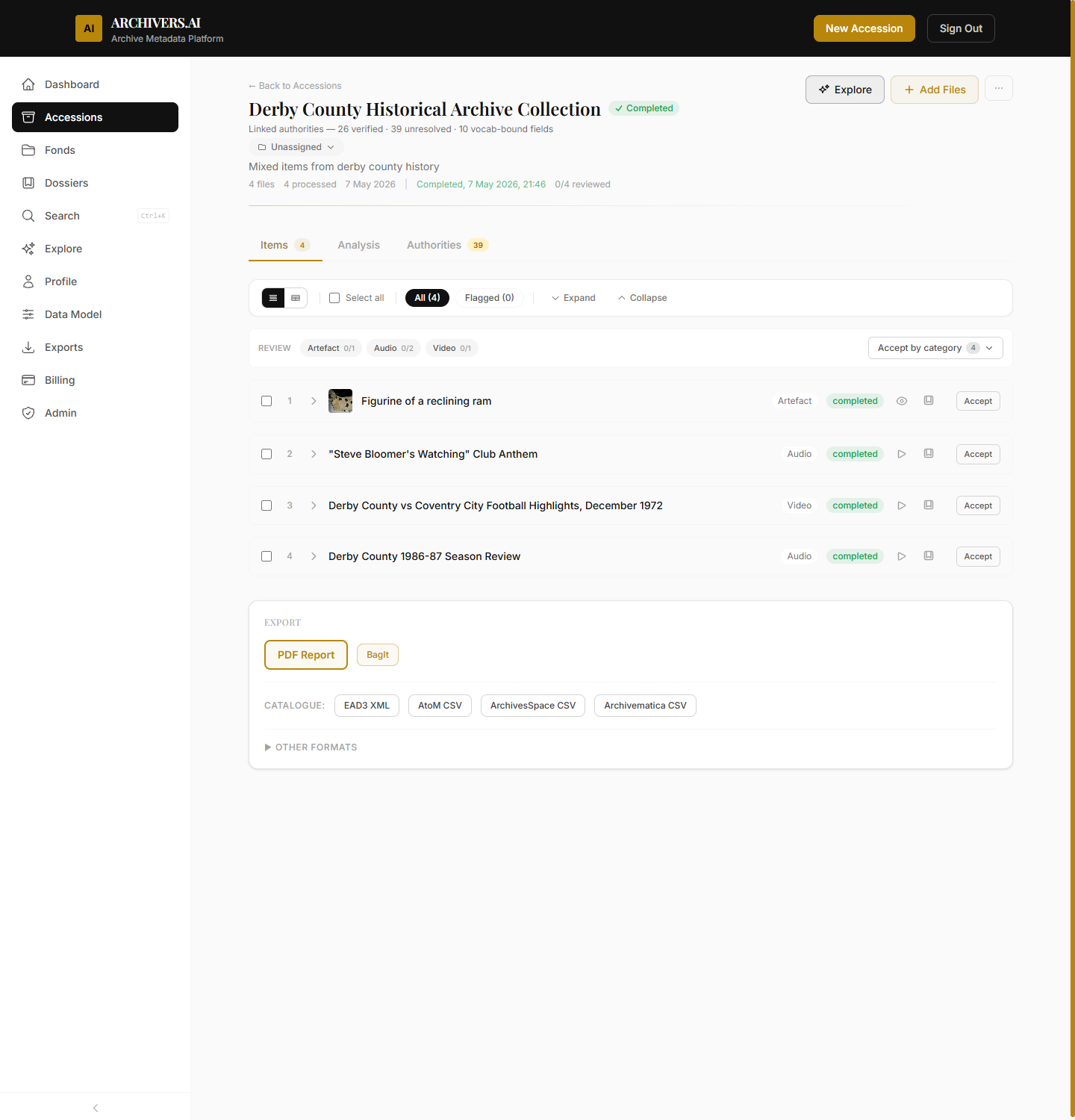Export the PDF Report

306,655
